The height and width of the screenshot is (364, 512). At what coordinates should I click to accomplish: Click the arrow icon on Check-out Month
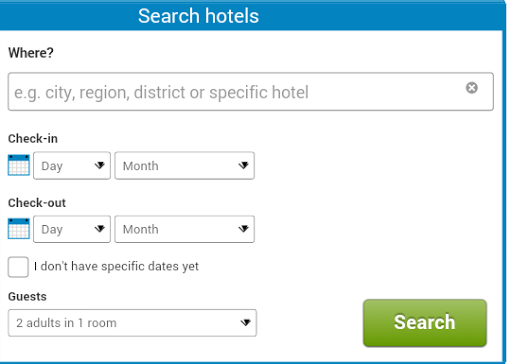(x=243, y=229)
